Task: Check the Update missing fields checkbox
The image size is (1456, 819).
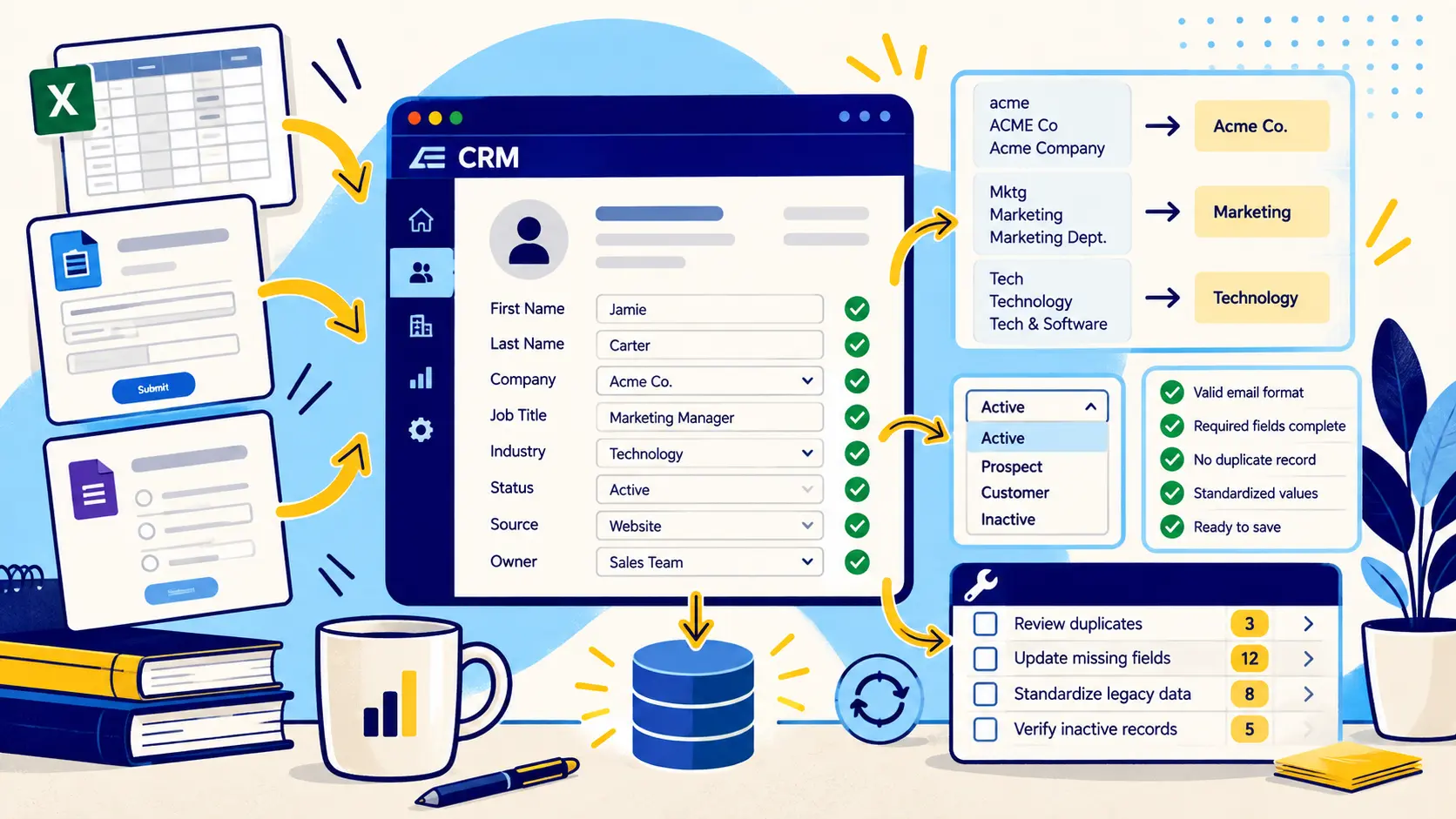Action: pos(985,659)
